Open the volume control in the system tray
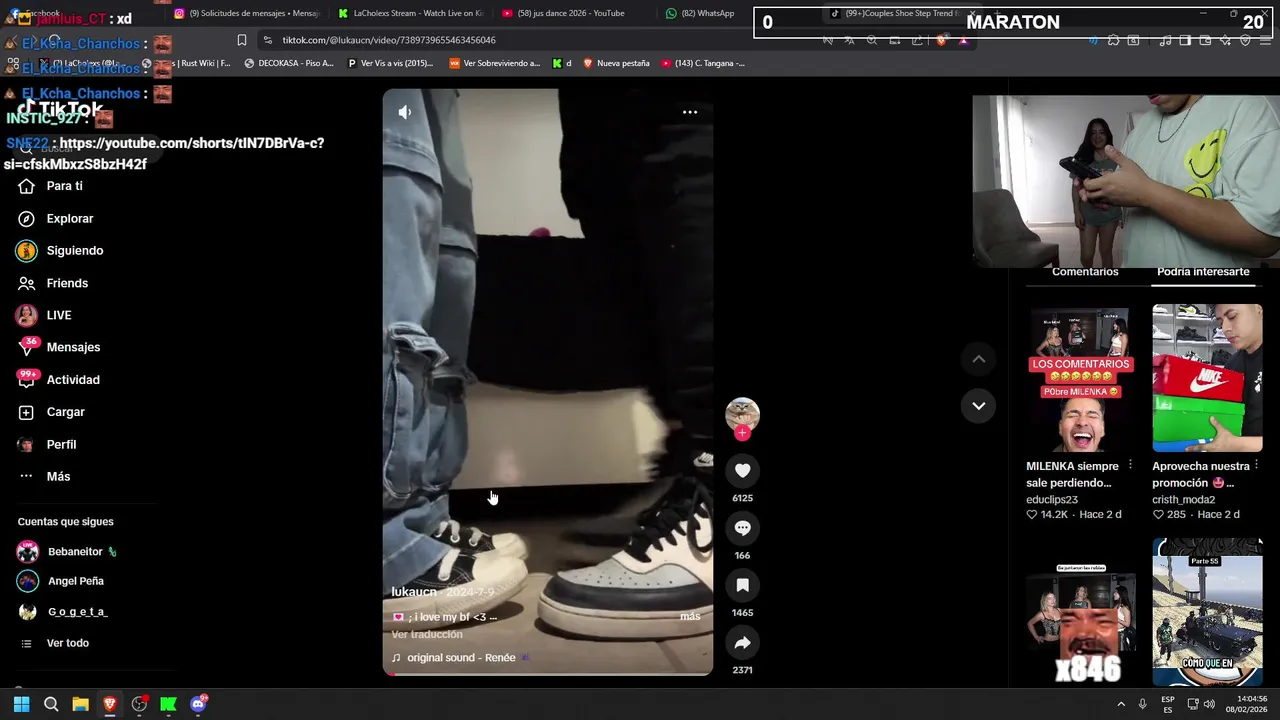The height and width of the screenshot is (720, 1280). (x=1209, y=704)
